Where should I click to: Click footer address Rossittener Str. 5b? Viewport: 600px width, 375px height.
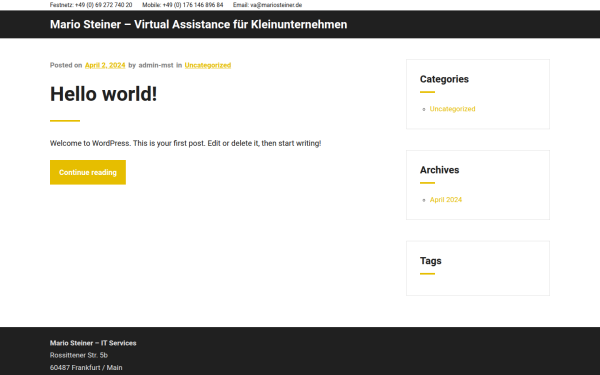79,355
